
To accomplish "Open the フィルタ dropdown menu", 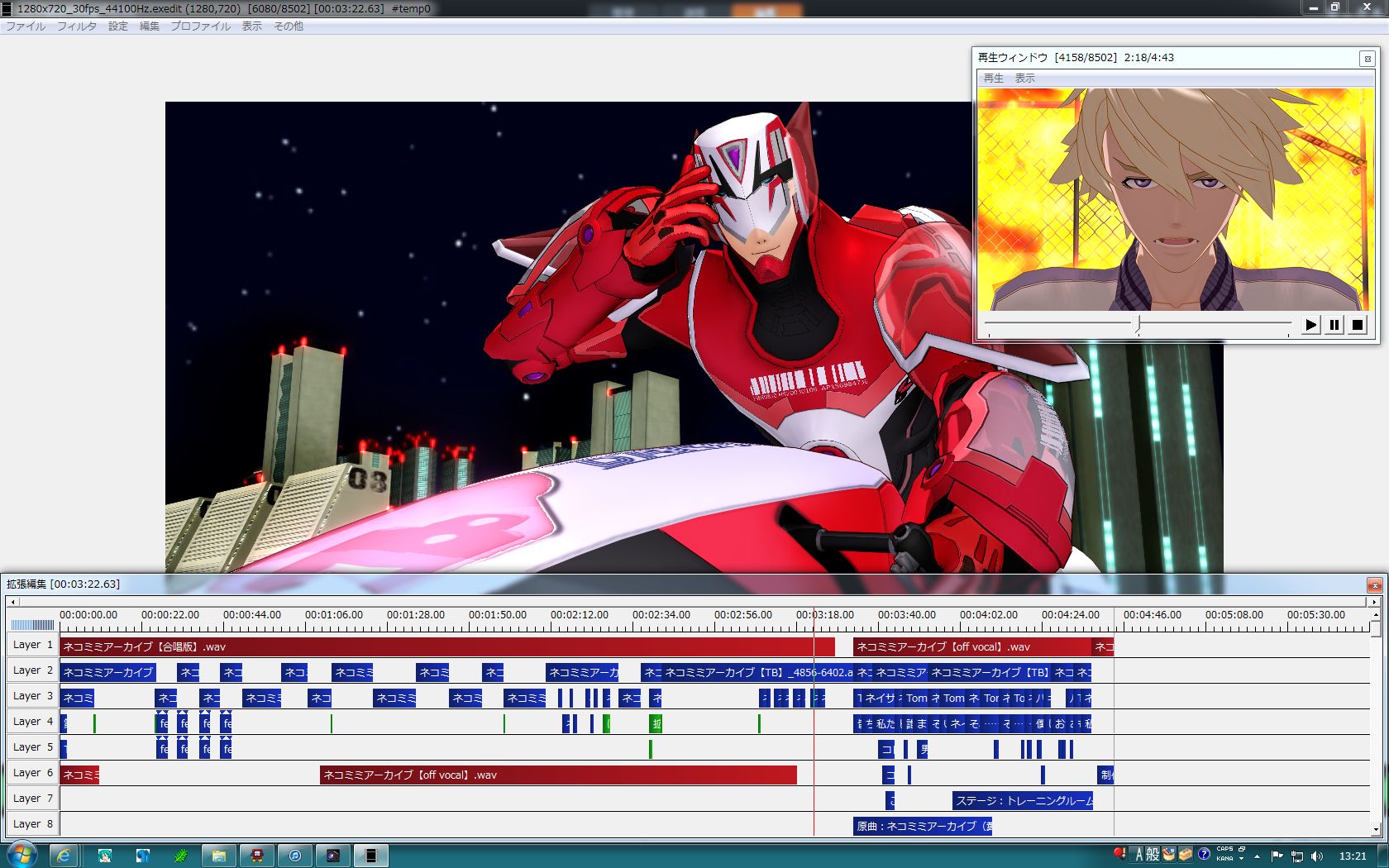I will [76, 26].
